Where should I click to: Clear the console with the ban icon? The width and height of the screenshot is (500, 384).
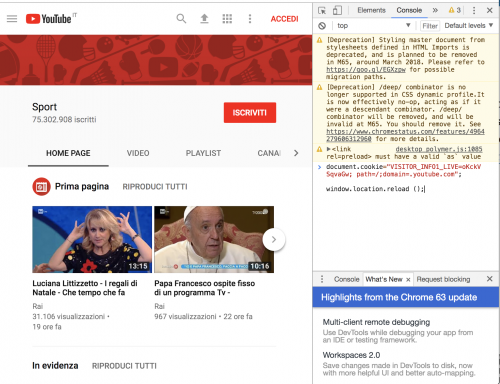pos(322,26)
